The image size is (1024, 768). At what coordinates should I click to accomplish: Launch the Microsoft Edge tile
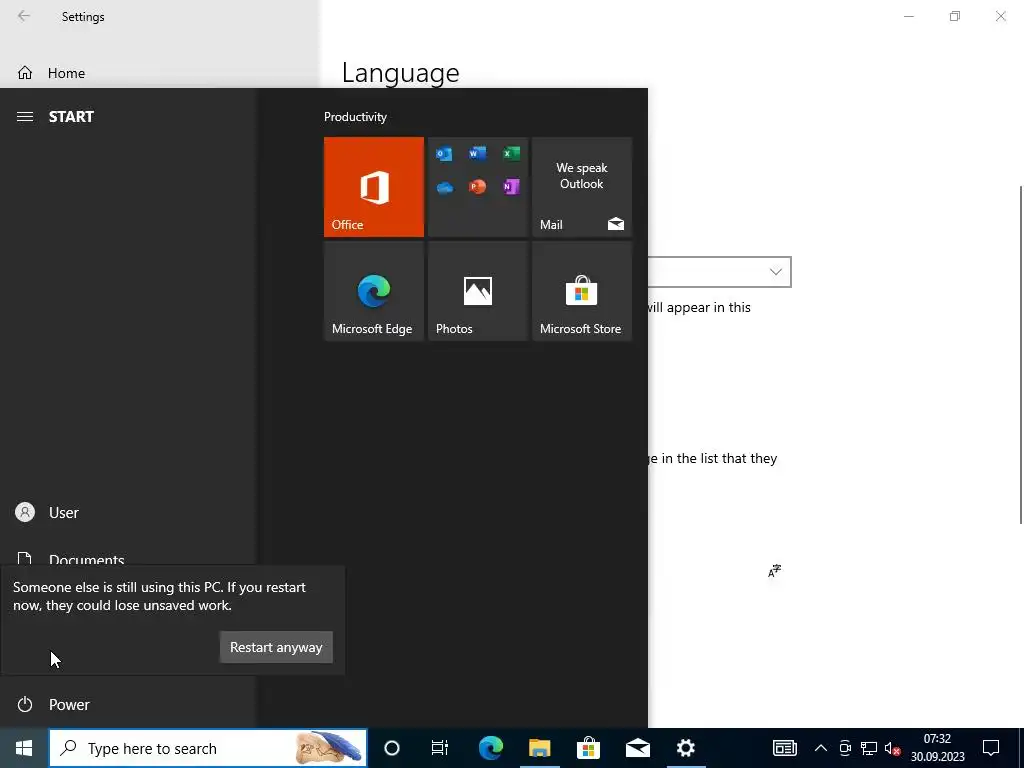pyautogui.click(x=374, y=291)
